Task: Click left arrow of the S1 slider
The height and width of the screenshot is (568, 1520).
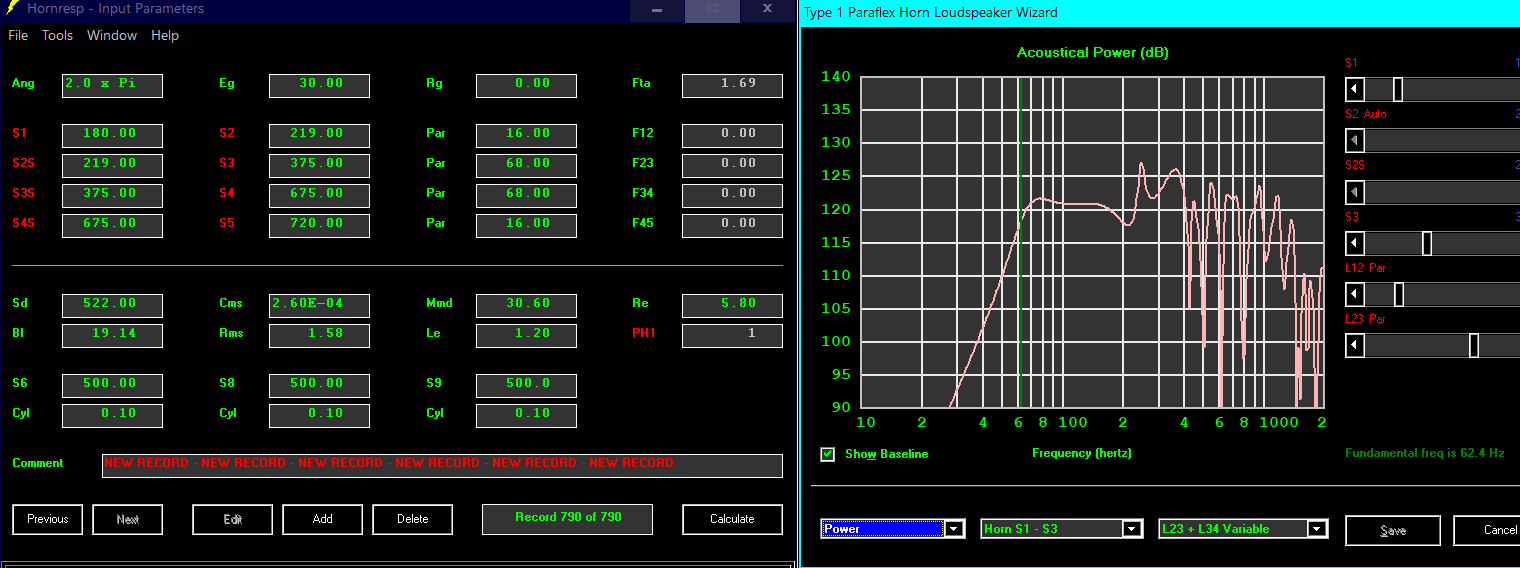Action: pos(1355,90)
